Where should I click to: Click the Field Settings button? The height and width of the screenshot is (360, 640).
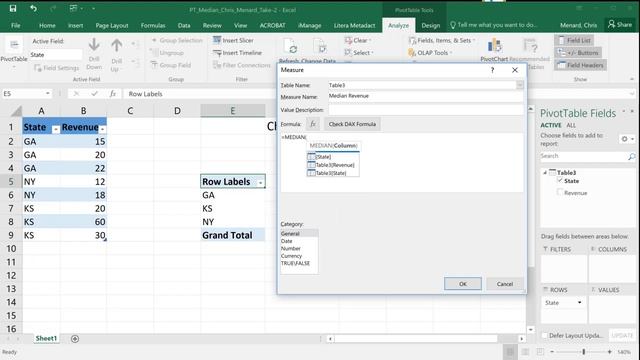[x=57, y=68]
